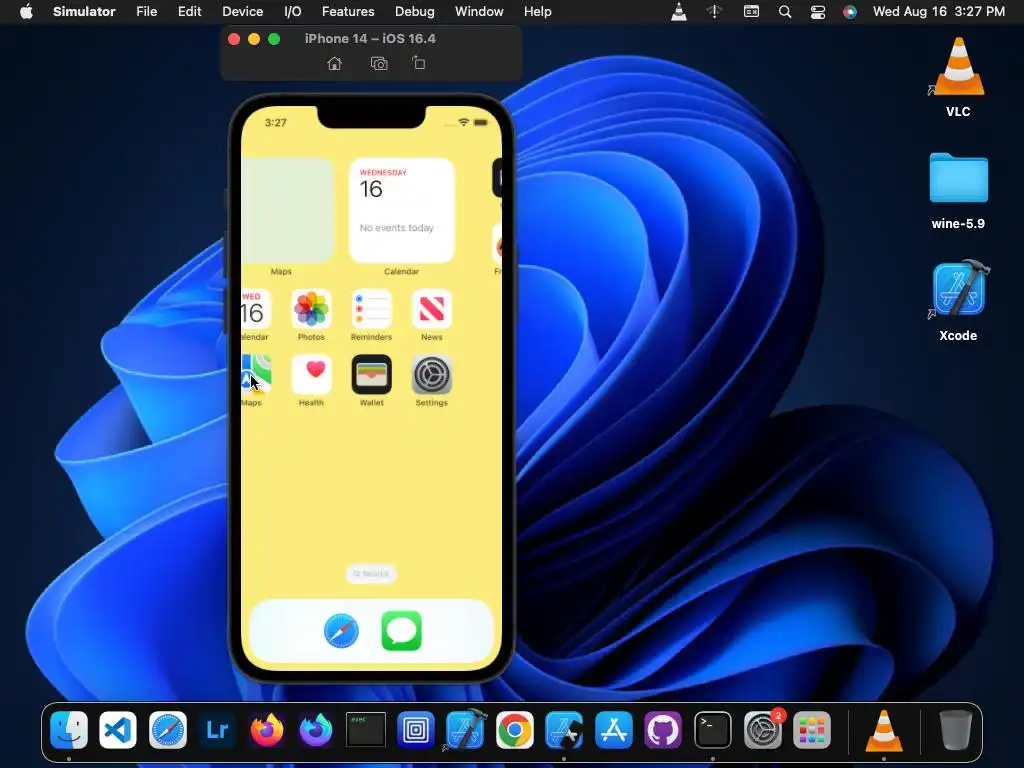Open the Simulator menu
The width and height of the screenshot is (1024, 768).
(x=84, y=12)
